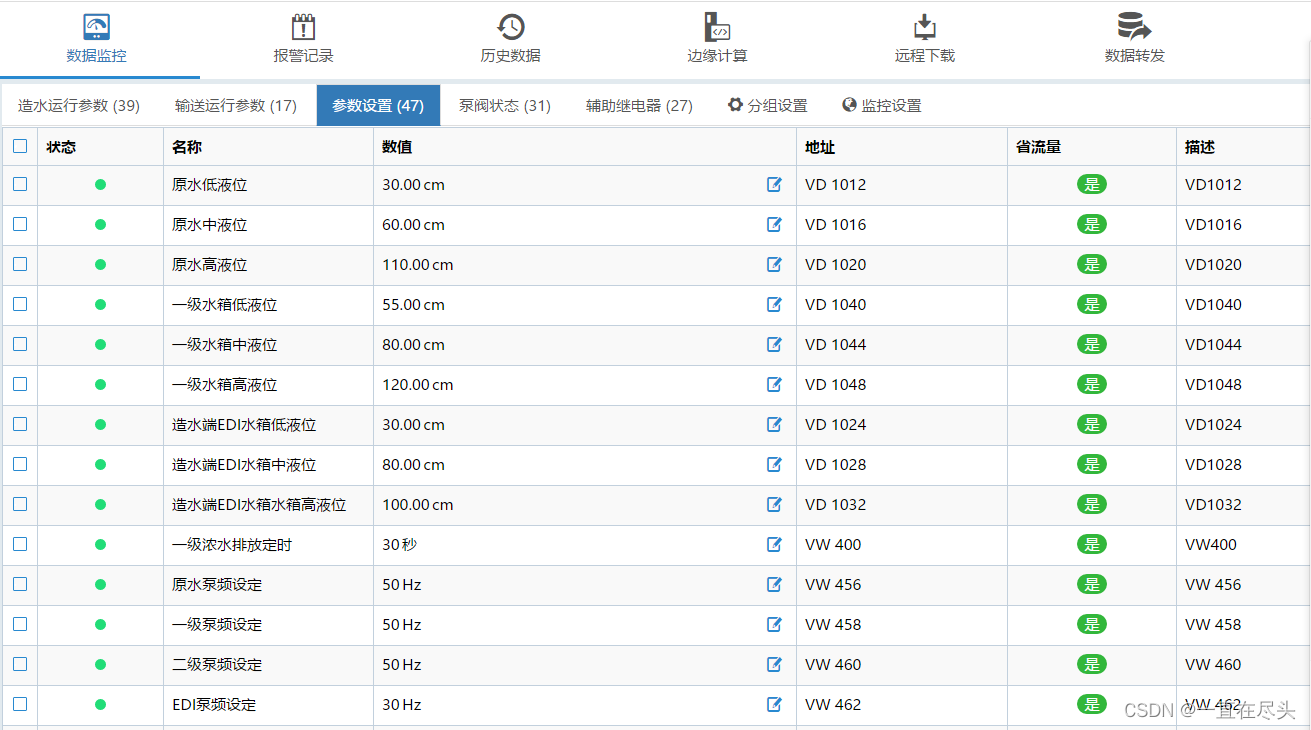Click 省流量 badge for 一级泵频设定
Screen dimensions: 1311x730
click(1092, 624)
